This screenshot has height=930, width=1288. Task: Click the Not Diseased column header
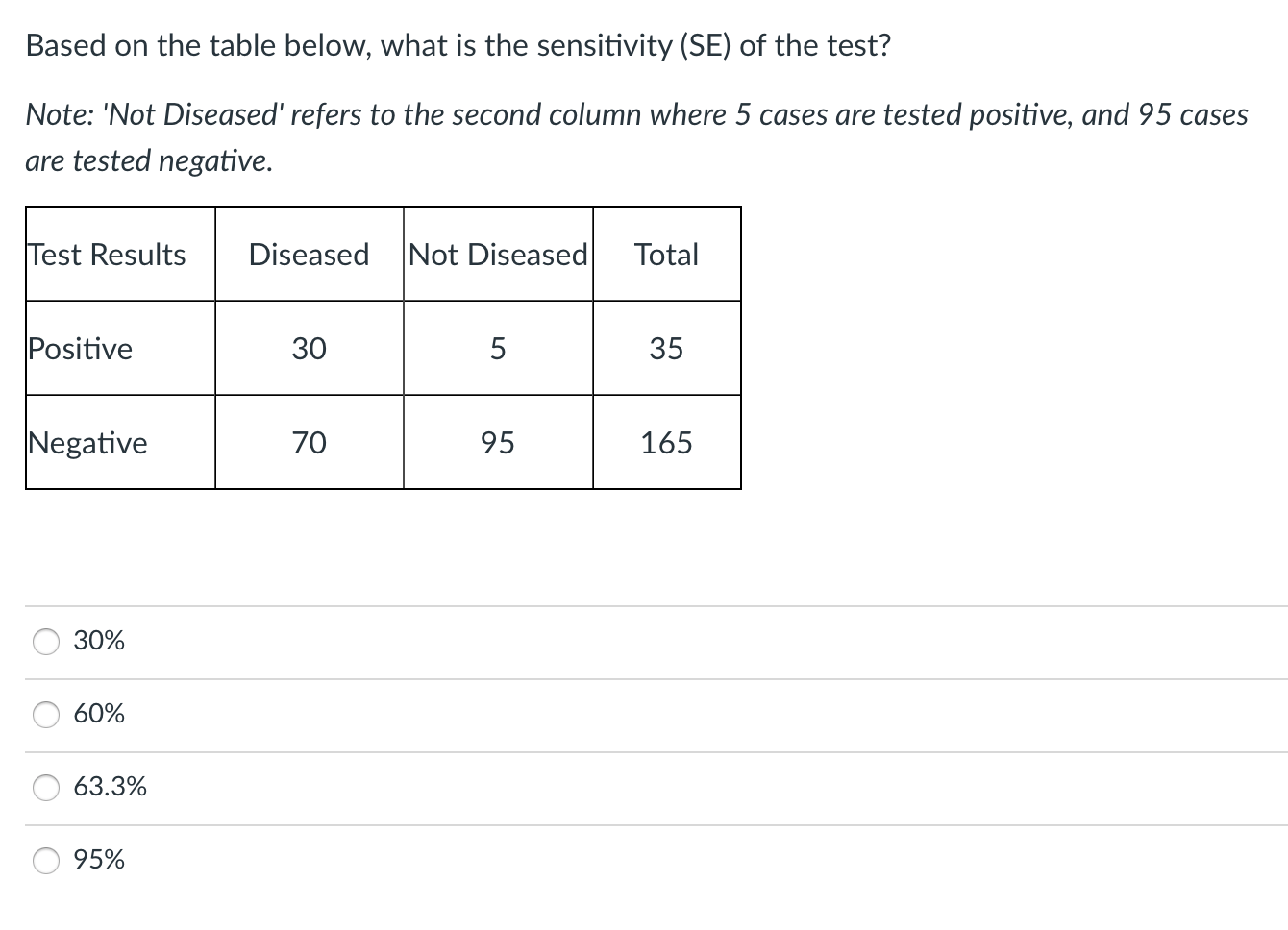(498, 255)
